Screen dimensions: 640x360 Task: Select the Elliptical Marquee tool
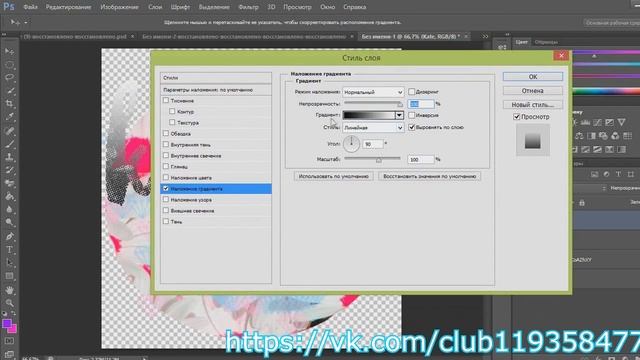click(x=9, y=64)
